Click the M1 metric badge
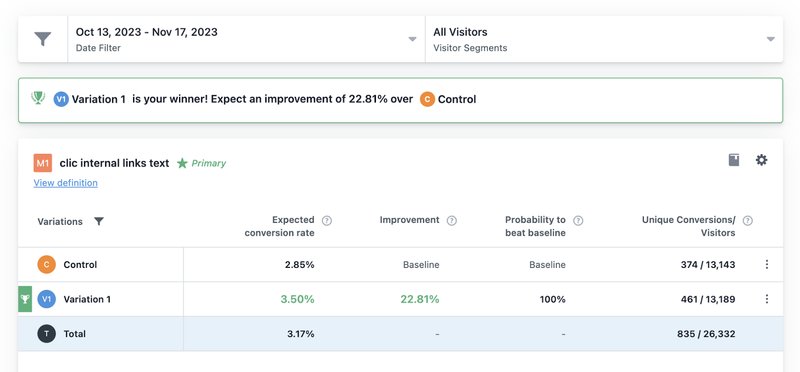Viewport: 800px width, 372px height. tap(43, 163)
